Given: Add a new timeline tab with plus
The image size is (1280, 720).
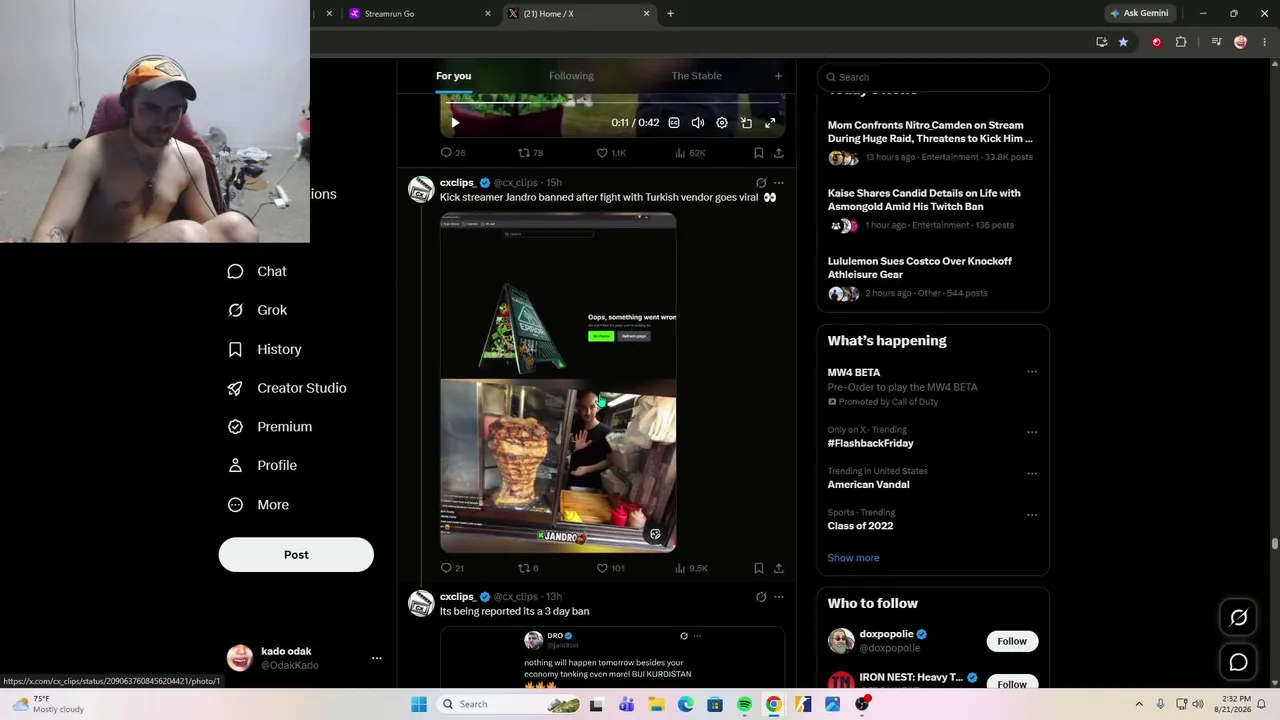Looking at the screenshot, I should 778,76.
